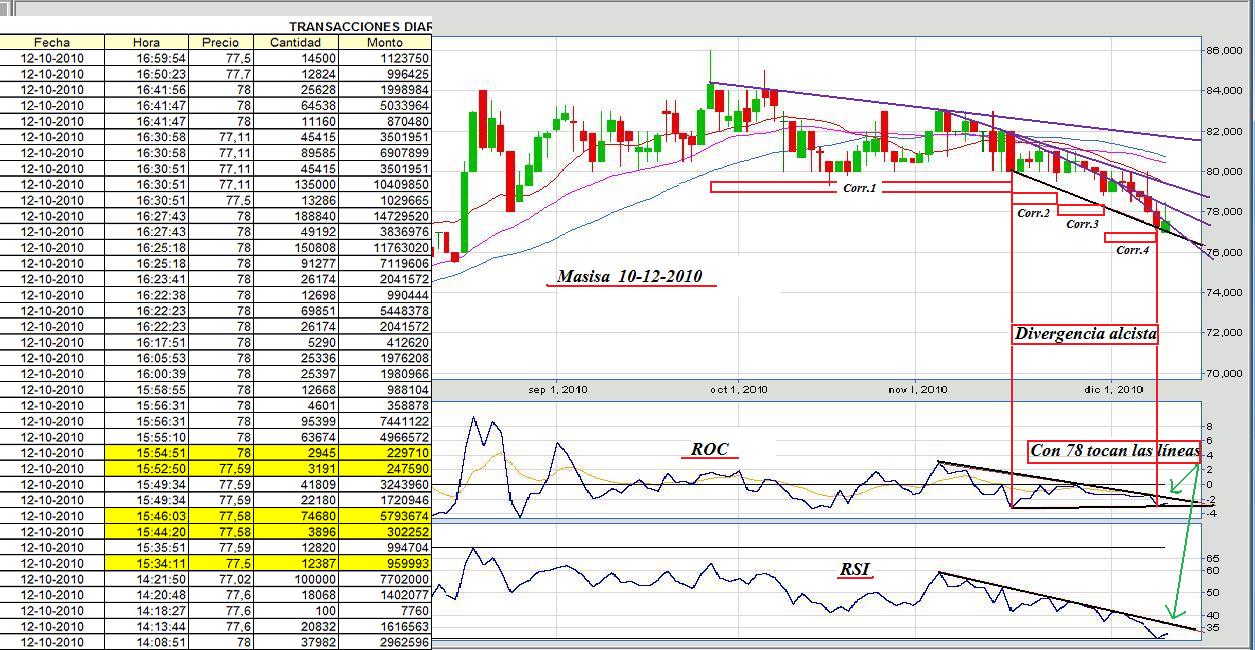Screen dimensions: 1255x650
Task: Click the dic 1, 2010 axis date
Action: click(x=1114, y=390)
